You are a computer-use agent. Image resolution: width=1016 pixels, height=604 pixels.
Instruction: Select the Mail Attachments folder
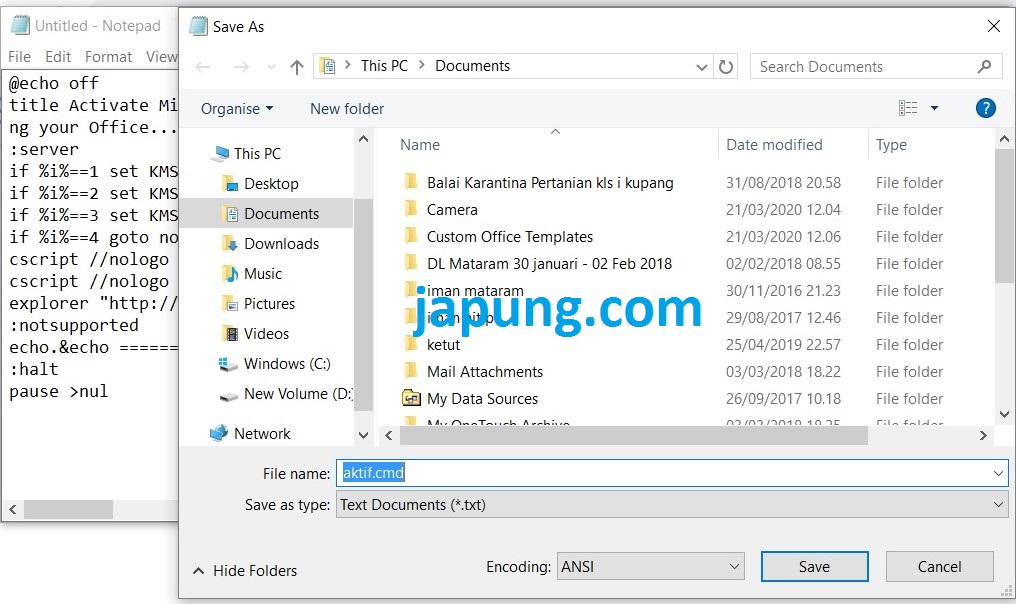coord(485,372)
